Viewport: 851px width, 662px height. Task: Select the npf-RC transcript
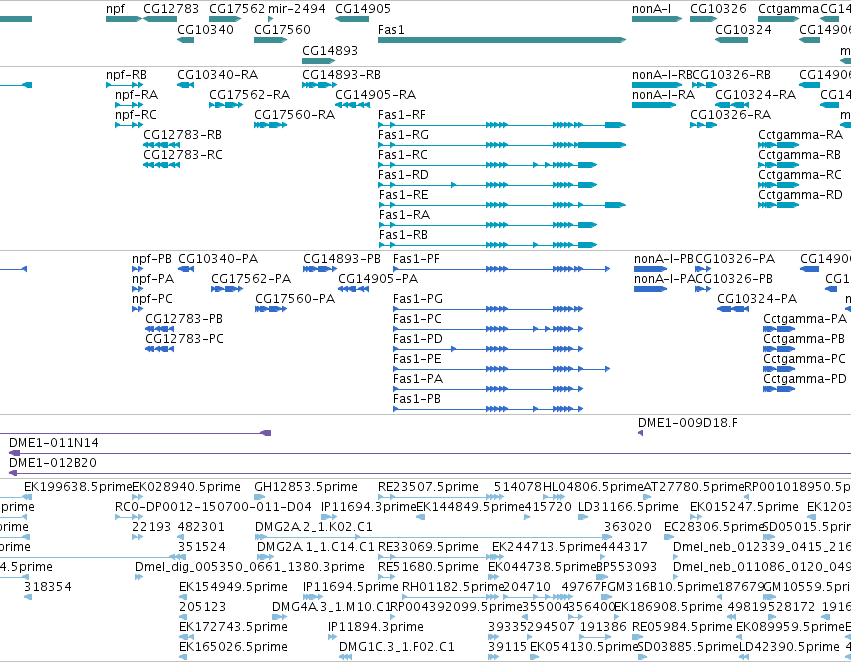pyautogui.click(x=129, y=125)
